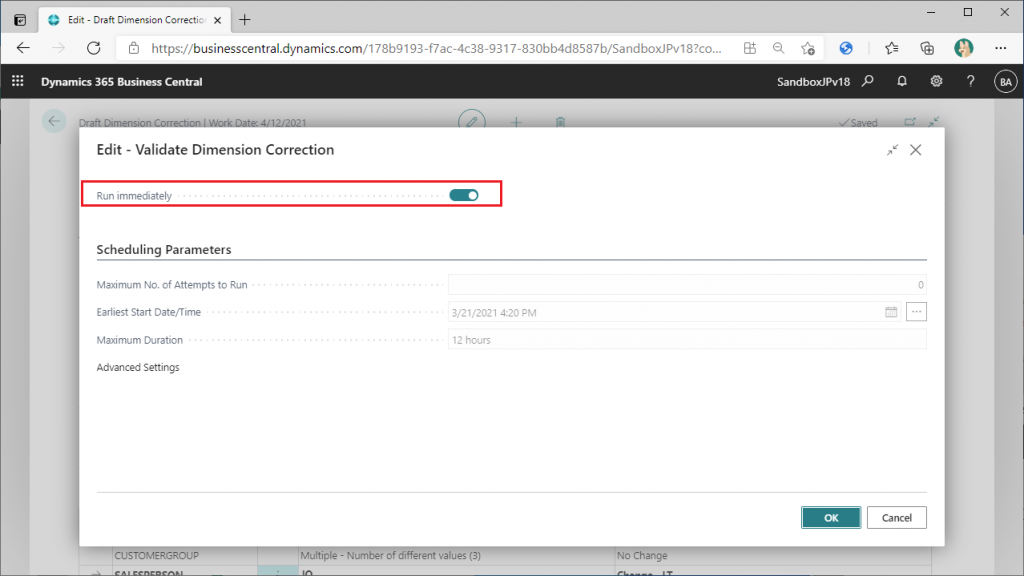This screenshot has height=576, width=1024.
Task: Open the tab actions menu icon
Action: click(20, 20)
